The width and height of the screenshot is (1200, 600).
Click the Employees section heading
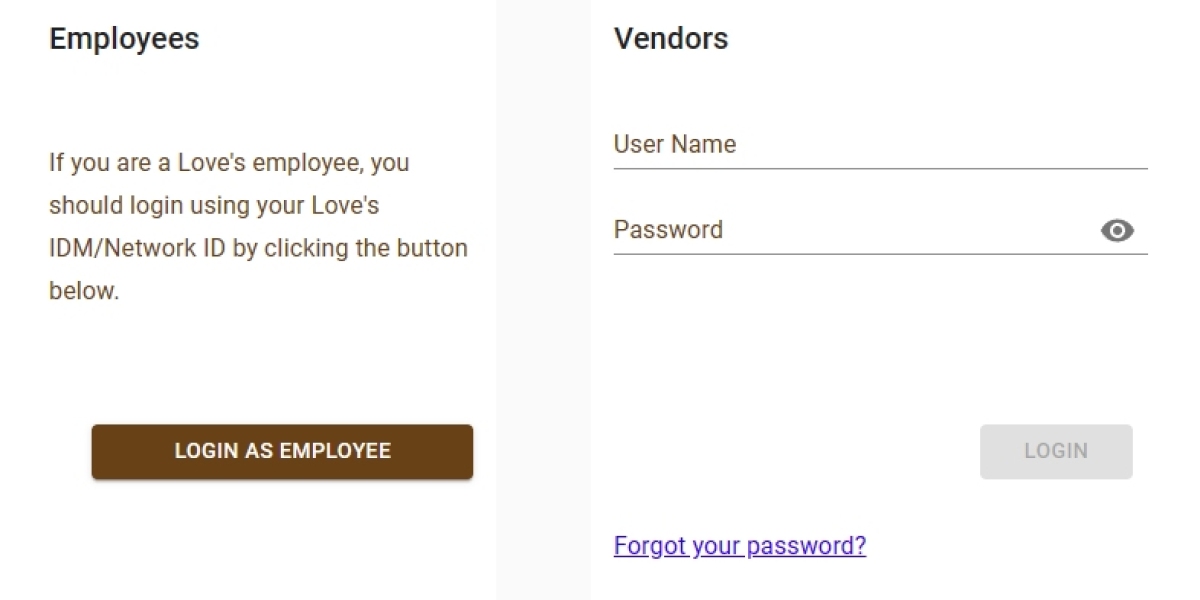pyautogui.click(x=124, y=39)
